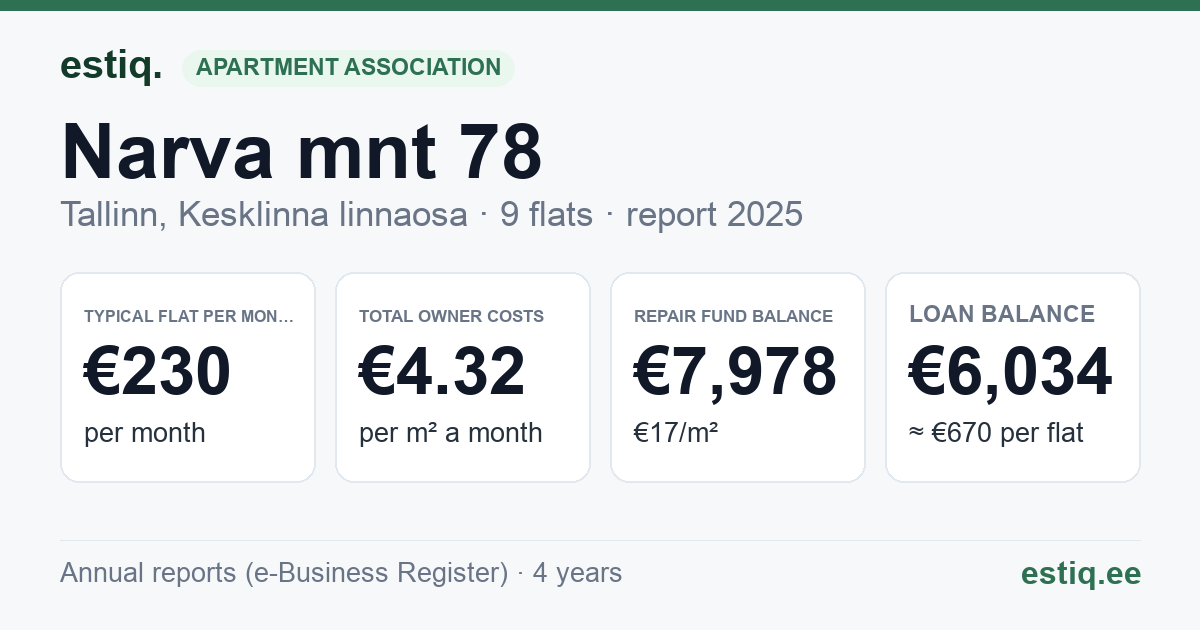Click the subtitle 'Tallinn, Kesklinna linnaosa · 9 flats · report 2025'

click(431, 214)
